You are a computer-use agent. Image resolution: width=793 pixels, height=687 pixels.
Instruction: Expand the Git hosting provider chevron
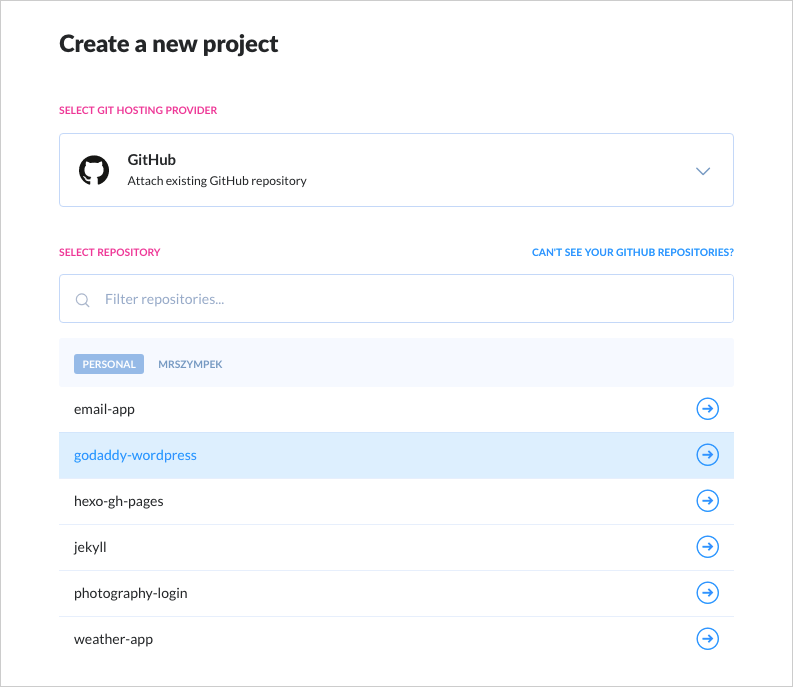tap(703, 171)
